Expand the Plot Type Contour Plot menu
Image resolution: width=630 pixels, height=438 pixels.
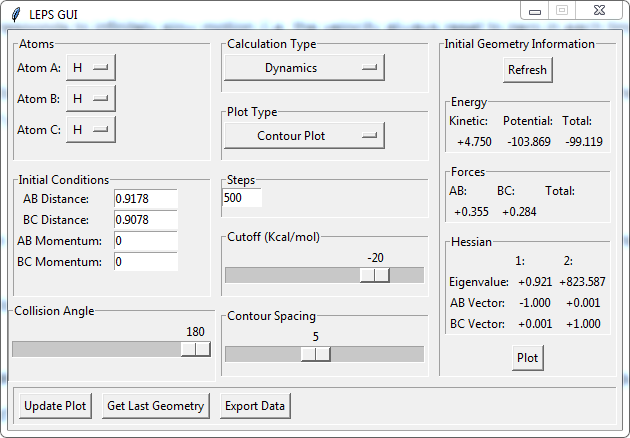304,136
